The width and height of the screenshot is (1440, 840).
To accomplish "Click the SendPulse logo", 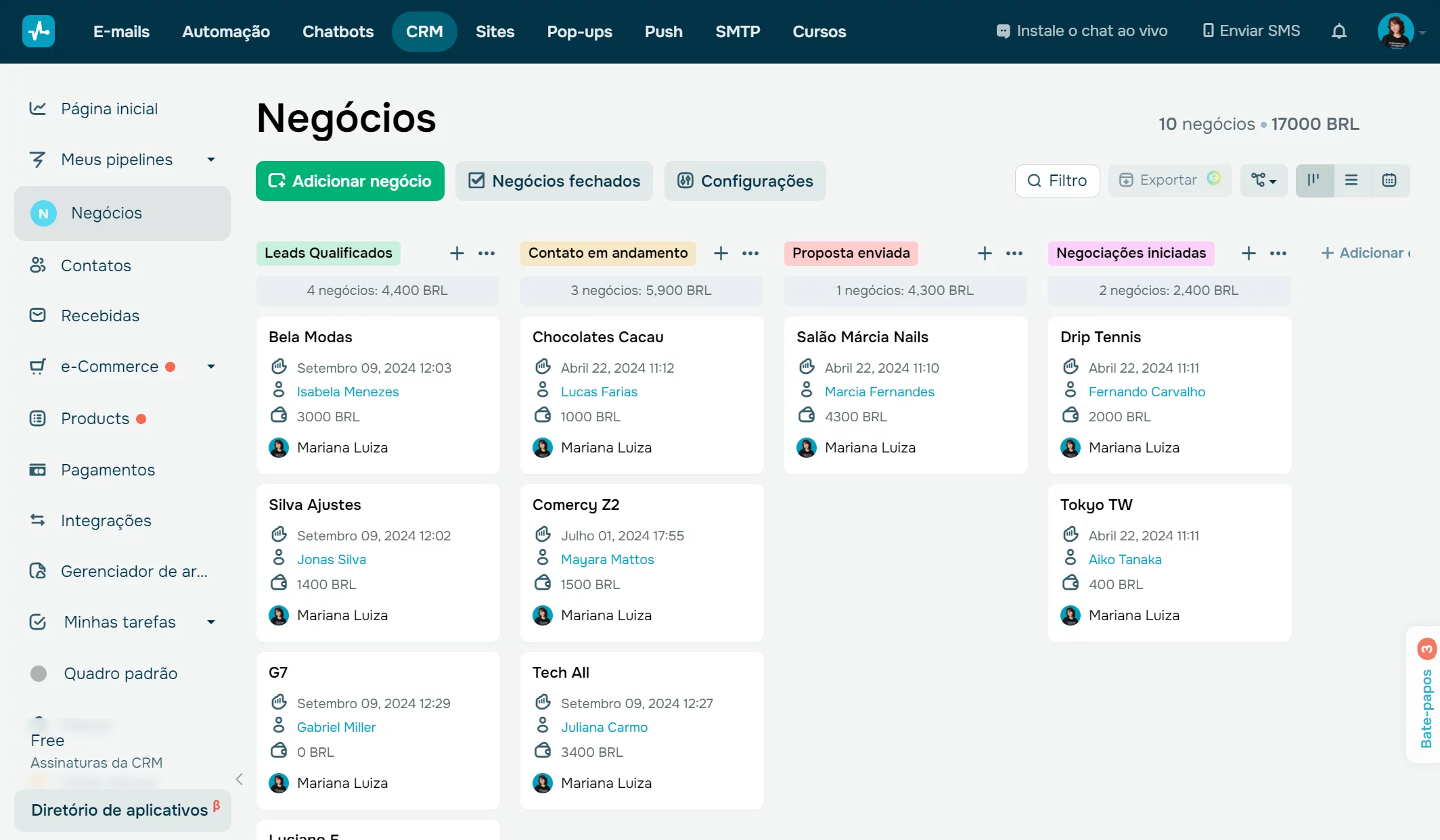I will 39,30.
